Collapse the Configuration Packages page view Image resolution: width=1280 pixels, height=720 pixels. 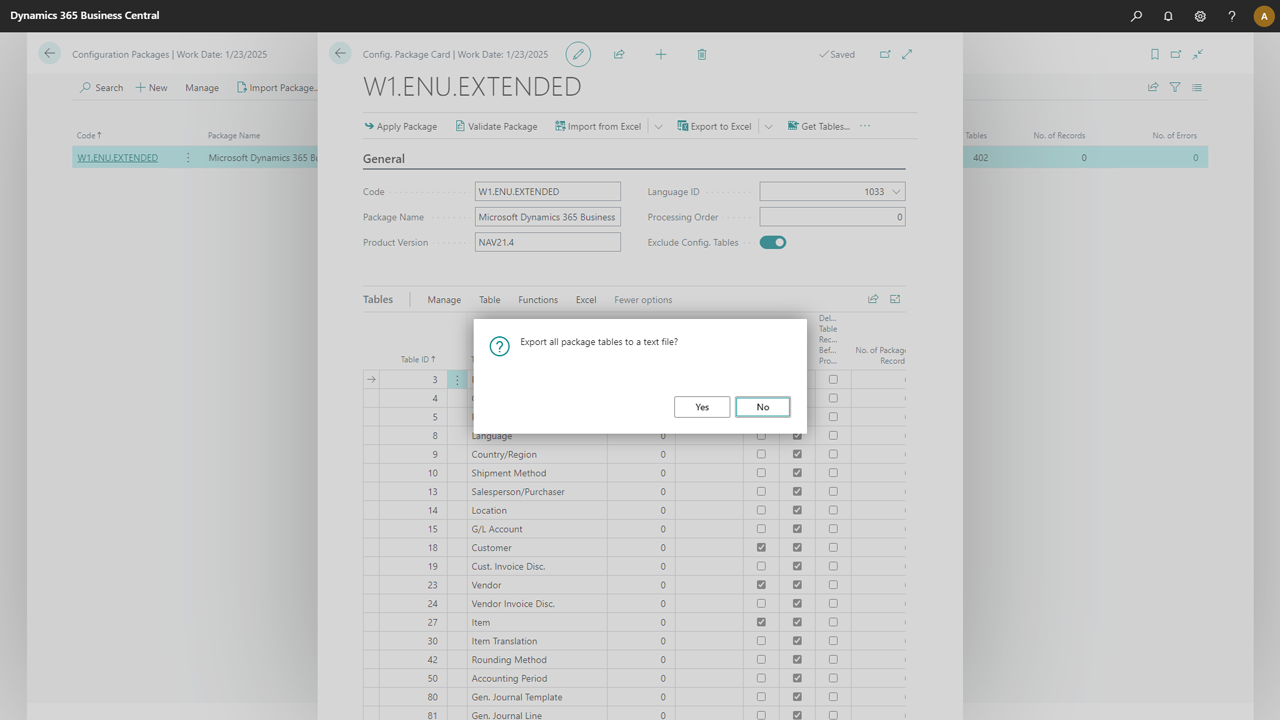1198,54
